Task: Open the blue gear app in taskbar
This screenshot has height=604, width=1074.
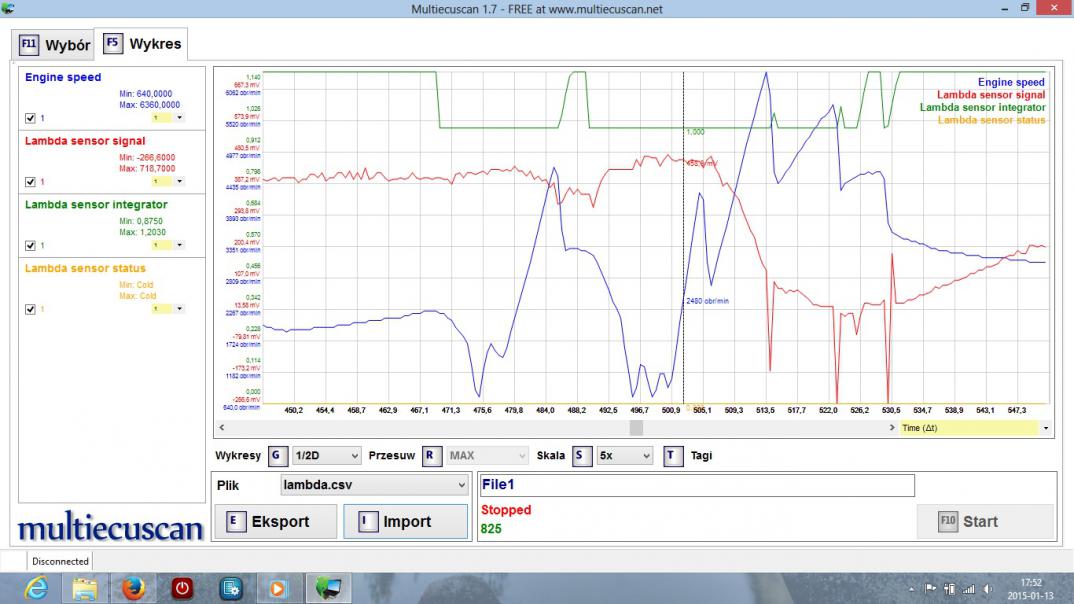Action: pos(231,588)
